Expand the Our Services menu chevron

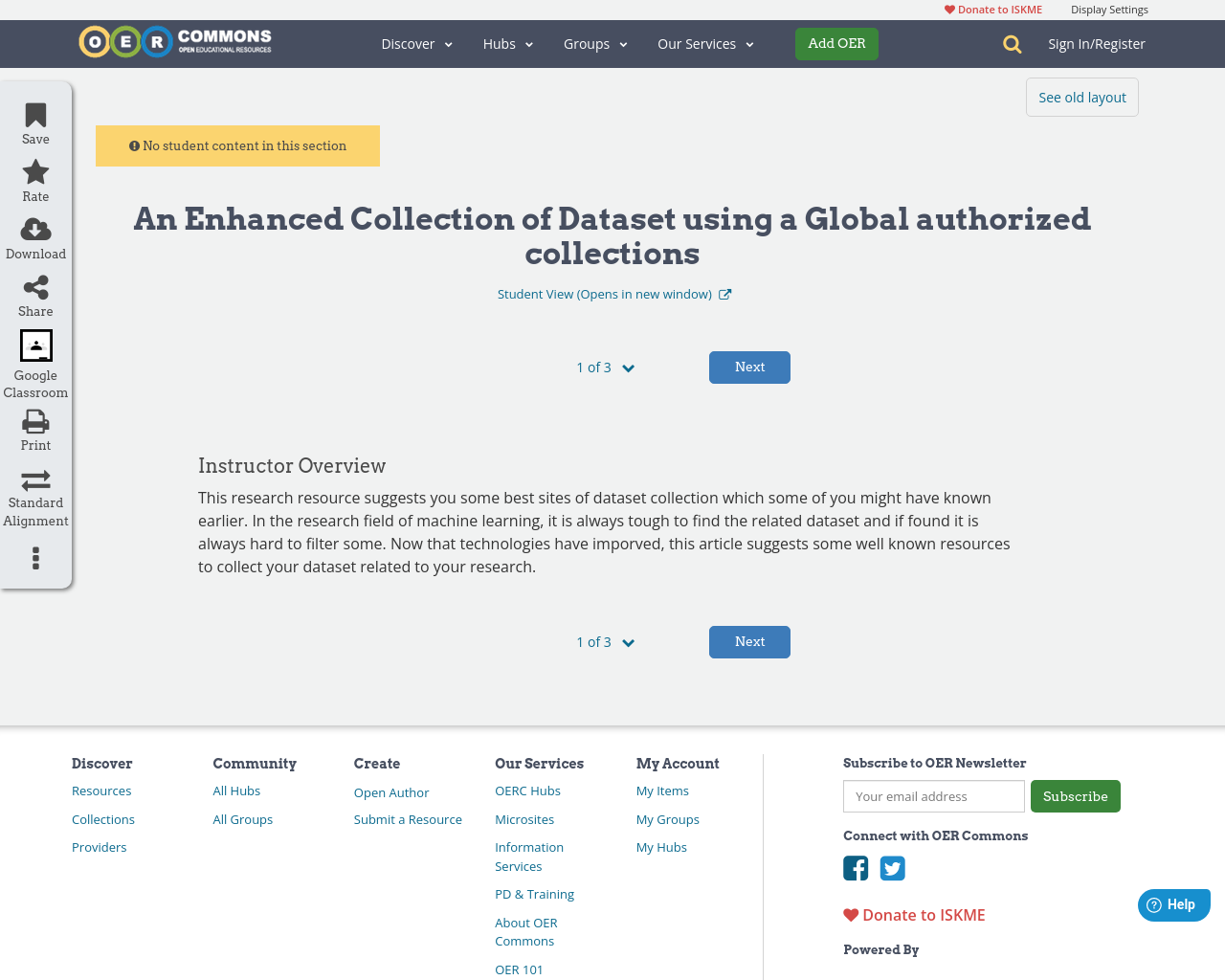[x=749, y=44]
